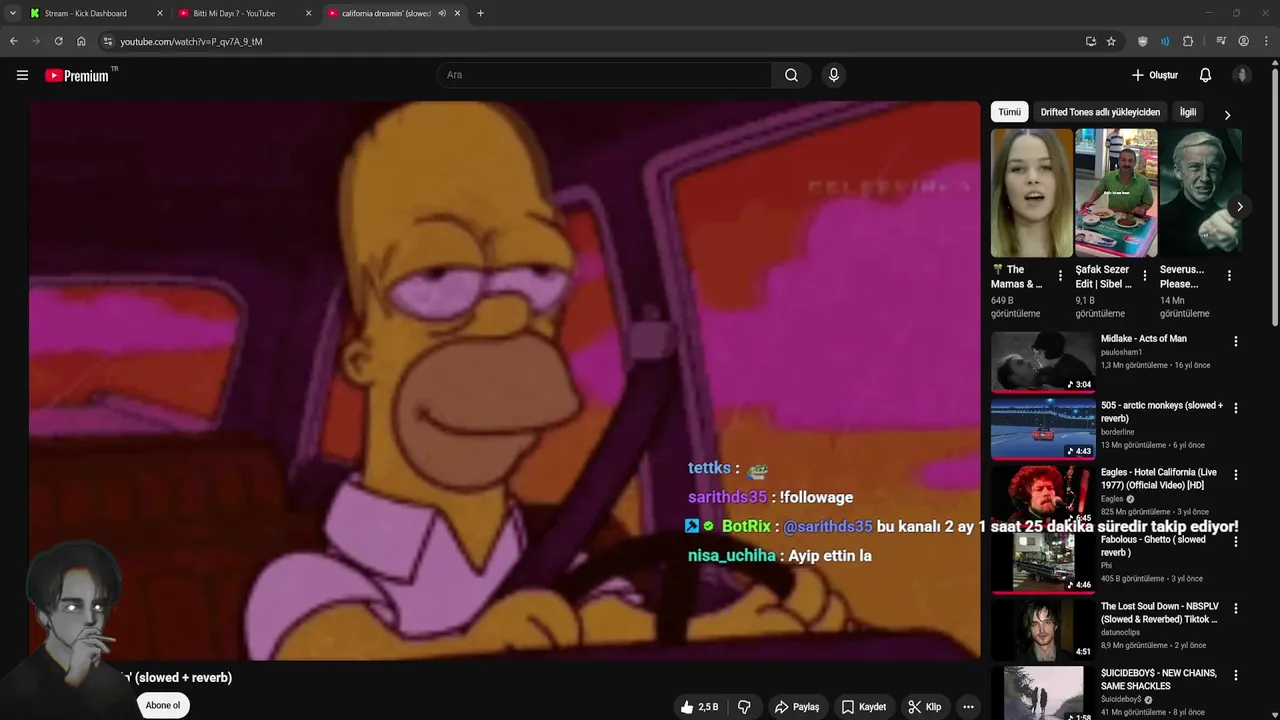The height and width of the screenshot is (720, 1280).
Task: Open browser extensions puzzle icon
Action: pos(1188,41)
